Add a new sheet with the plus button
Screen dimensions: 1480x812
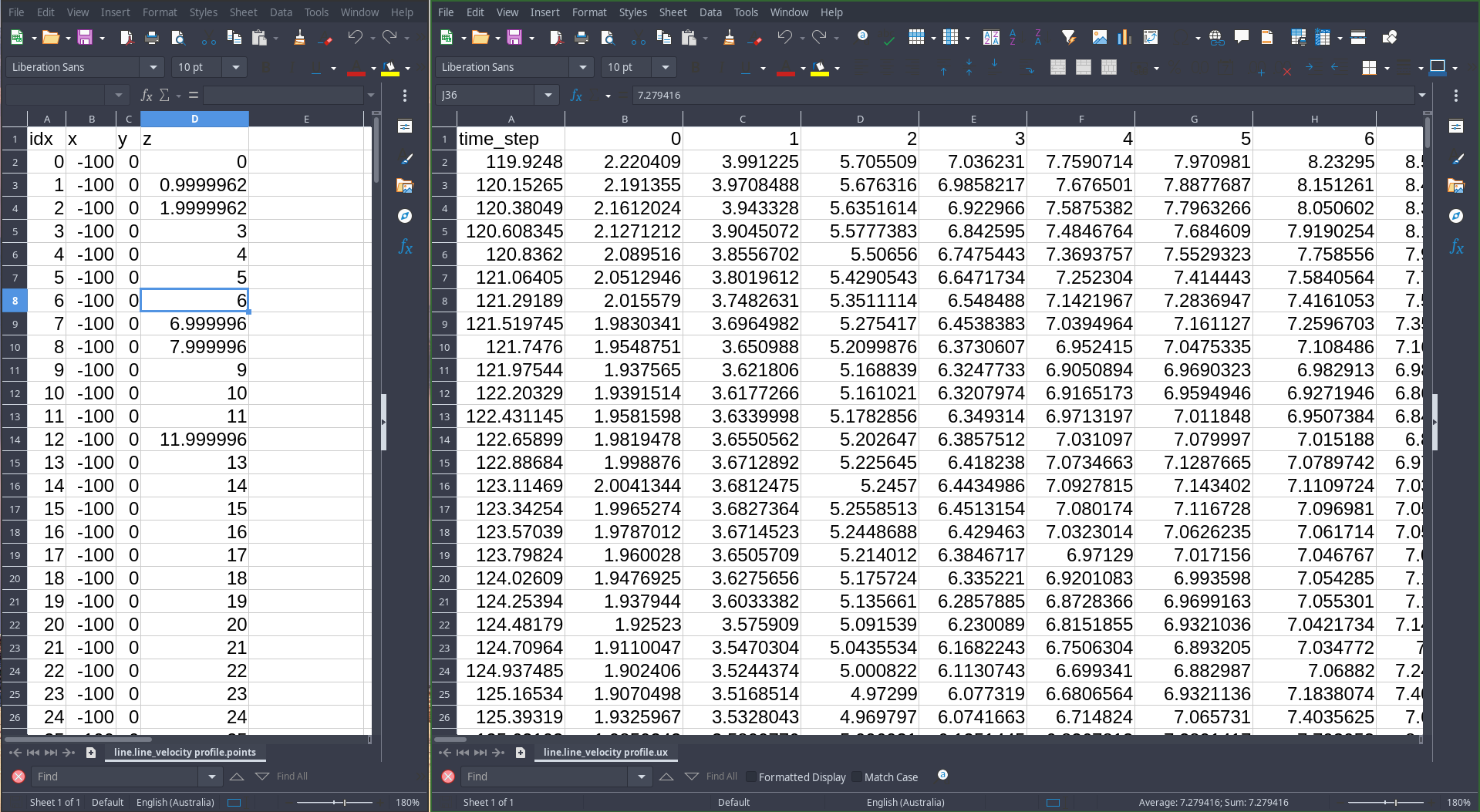click(x=521, y=753)
